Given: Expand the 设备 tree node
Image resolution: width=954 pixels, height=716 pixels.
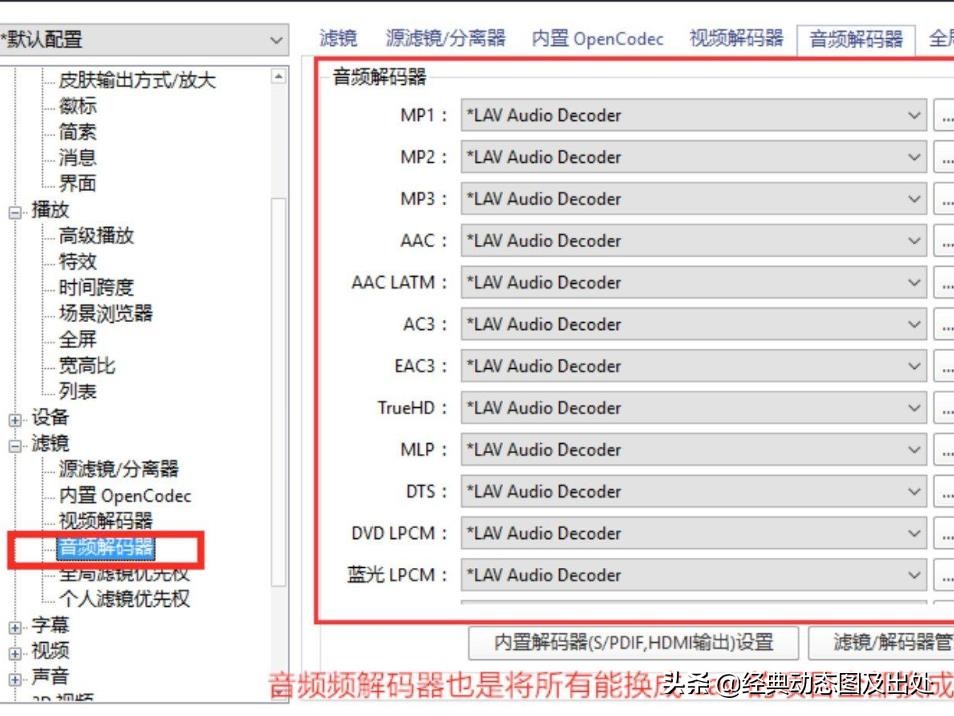Looking at the screenshot, I should (15, 419).
